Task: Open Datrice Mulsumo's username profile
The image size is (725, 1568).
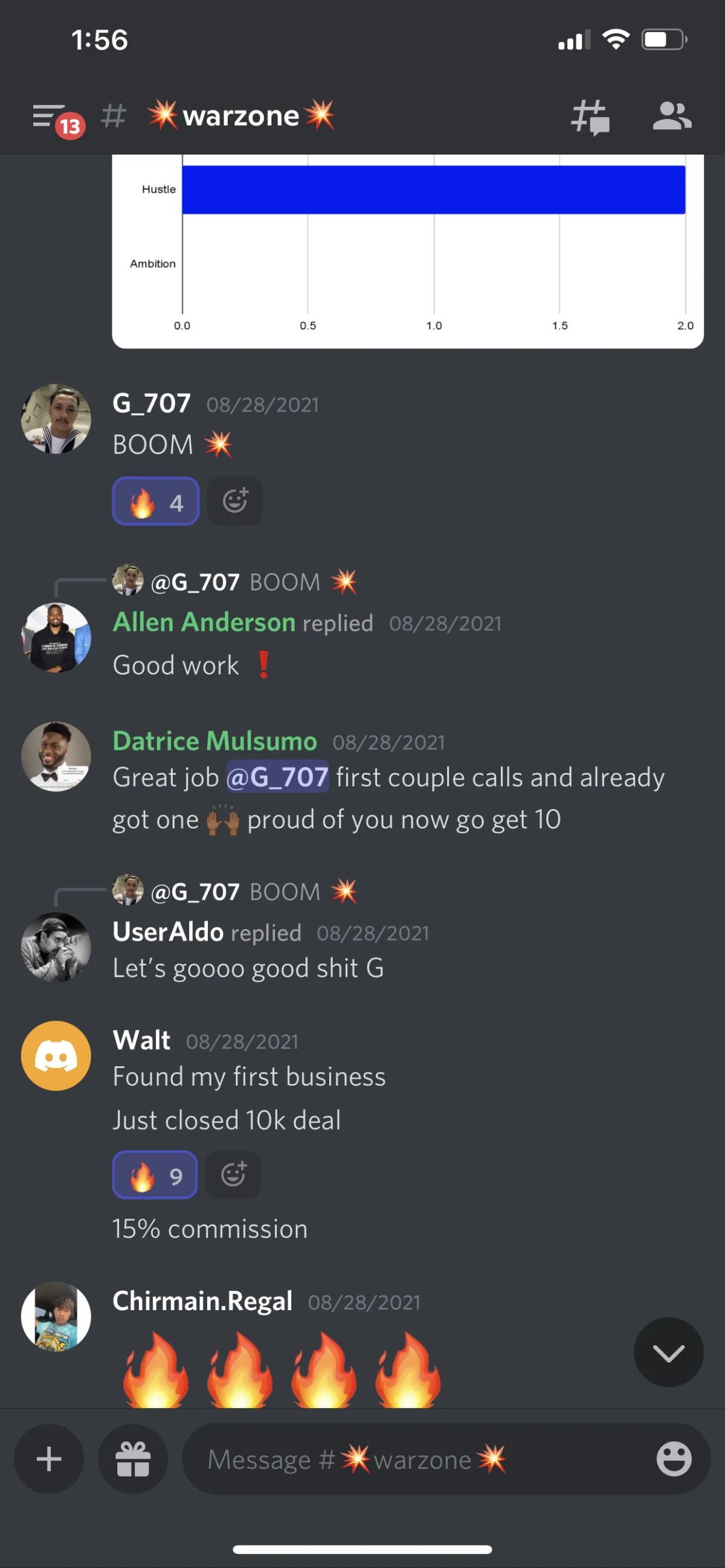Action: click(214, 741)
